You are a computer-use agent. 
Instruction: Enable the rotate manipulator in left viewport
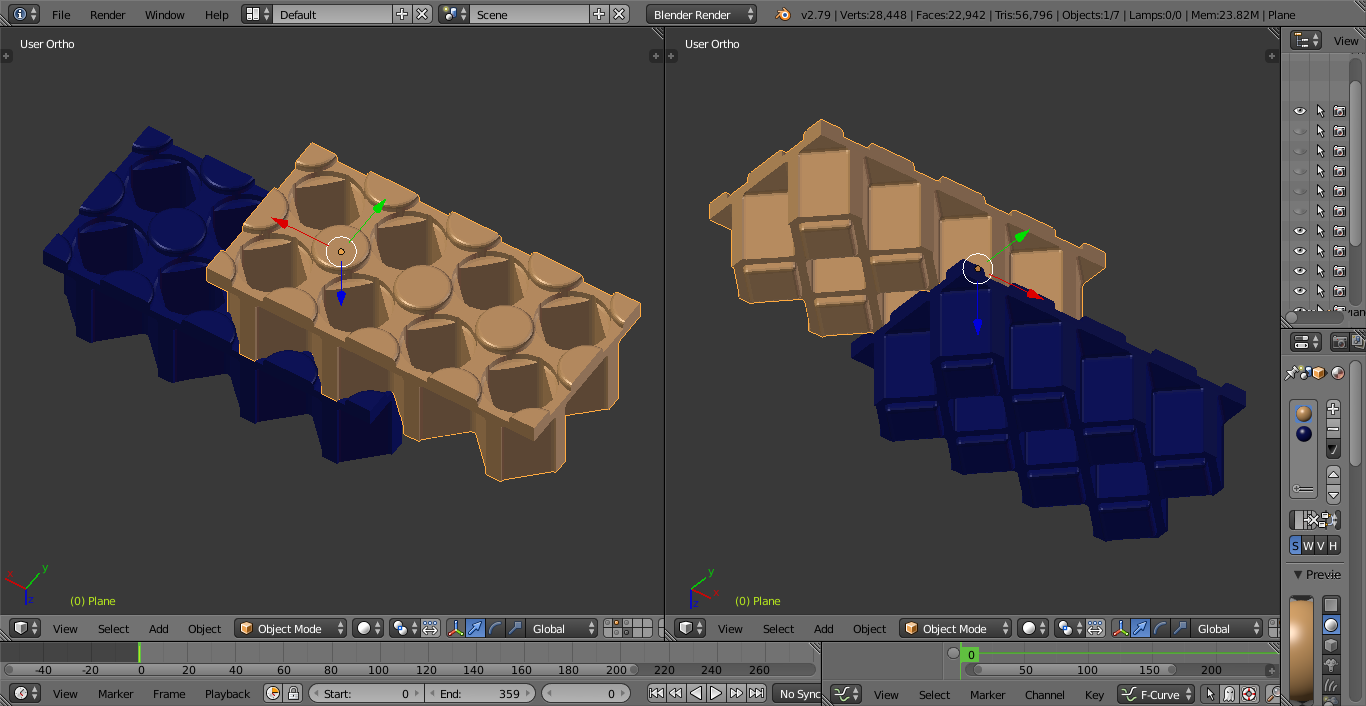click(x=495, y=628)
